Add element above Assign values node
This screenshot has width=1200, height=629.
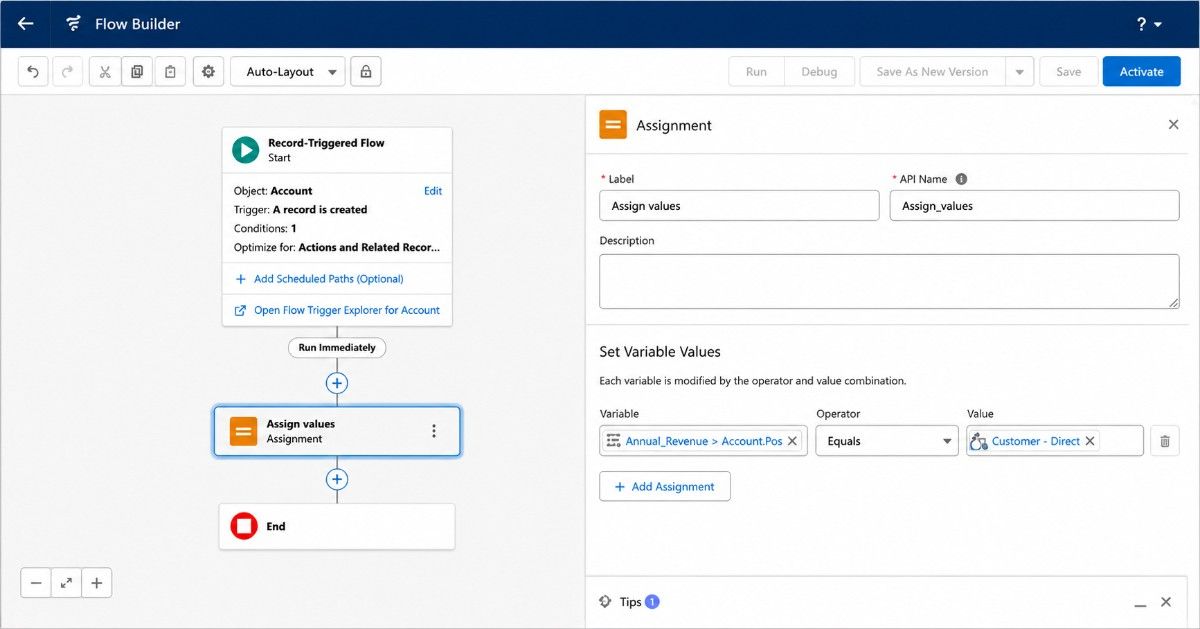coord(337,383)
